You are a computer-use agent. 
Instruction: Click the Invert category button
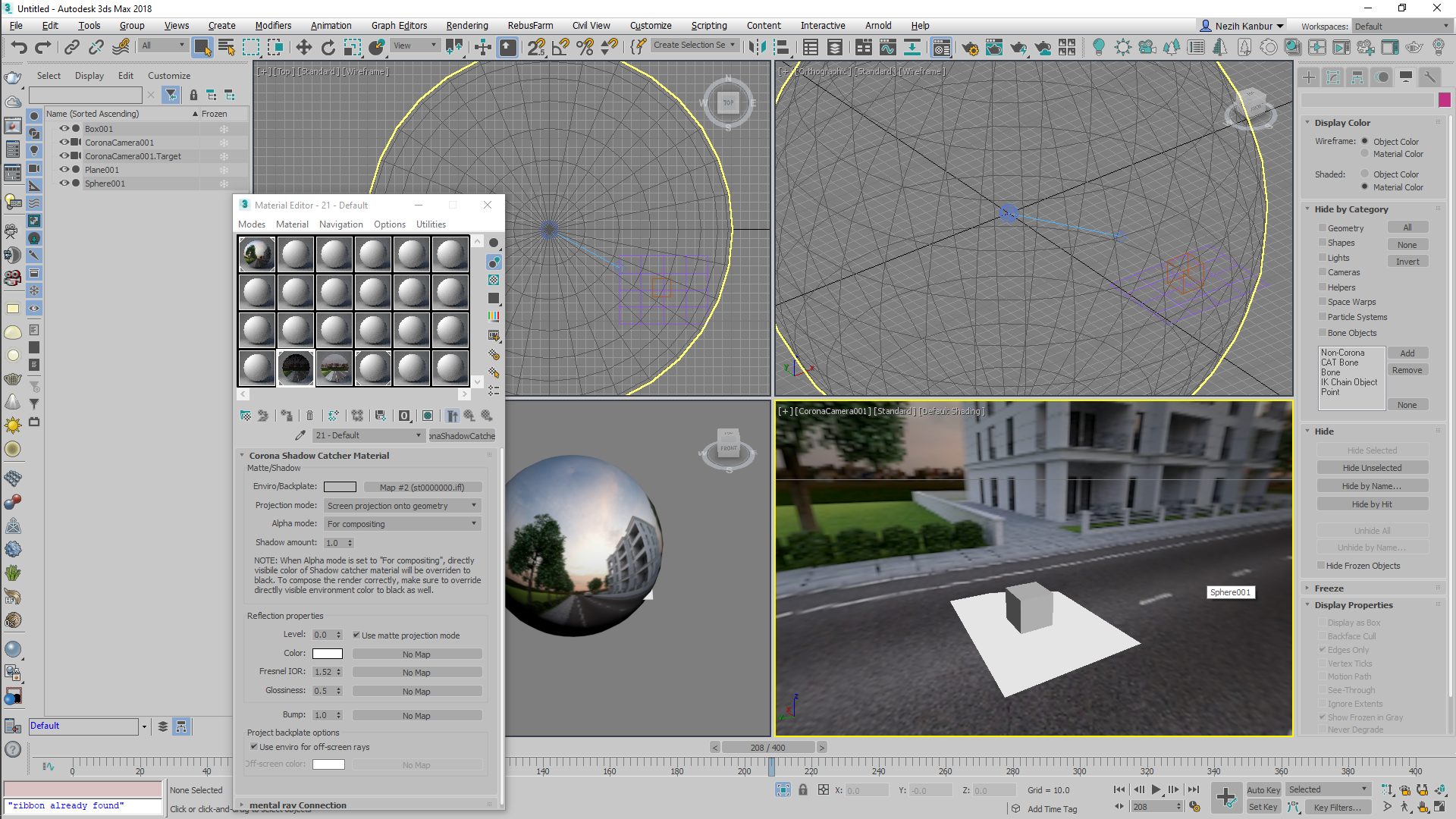tap(1407, 262)
